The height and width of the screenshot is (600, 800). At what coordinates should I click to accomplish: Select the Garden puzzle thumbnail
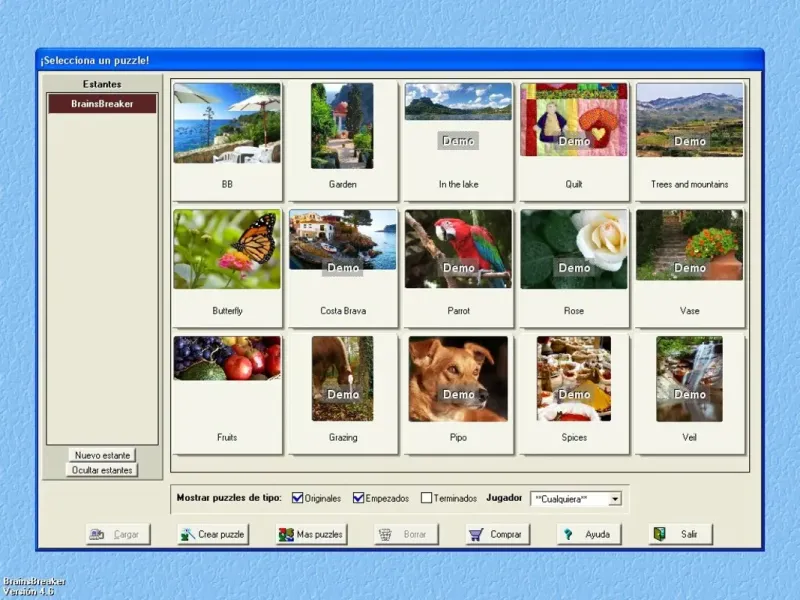tap(342, 126)
